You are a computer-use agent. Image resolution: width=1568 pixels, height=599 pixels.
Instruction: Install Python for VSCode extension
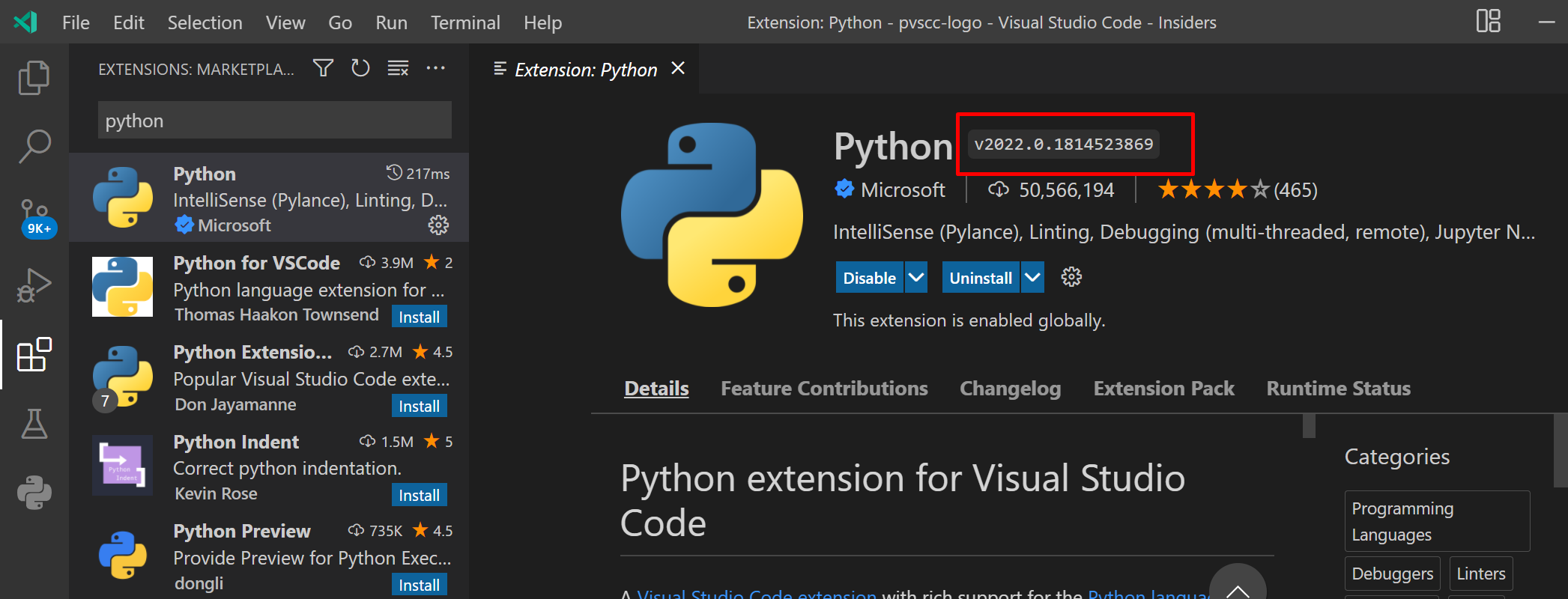pos(419,317)
